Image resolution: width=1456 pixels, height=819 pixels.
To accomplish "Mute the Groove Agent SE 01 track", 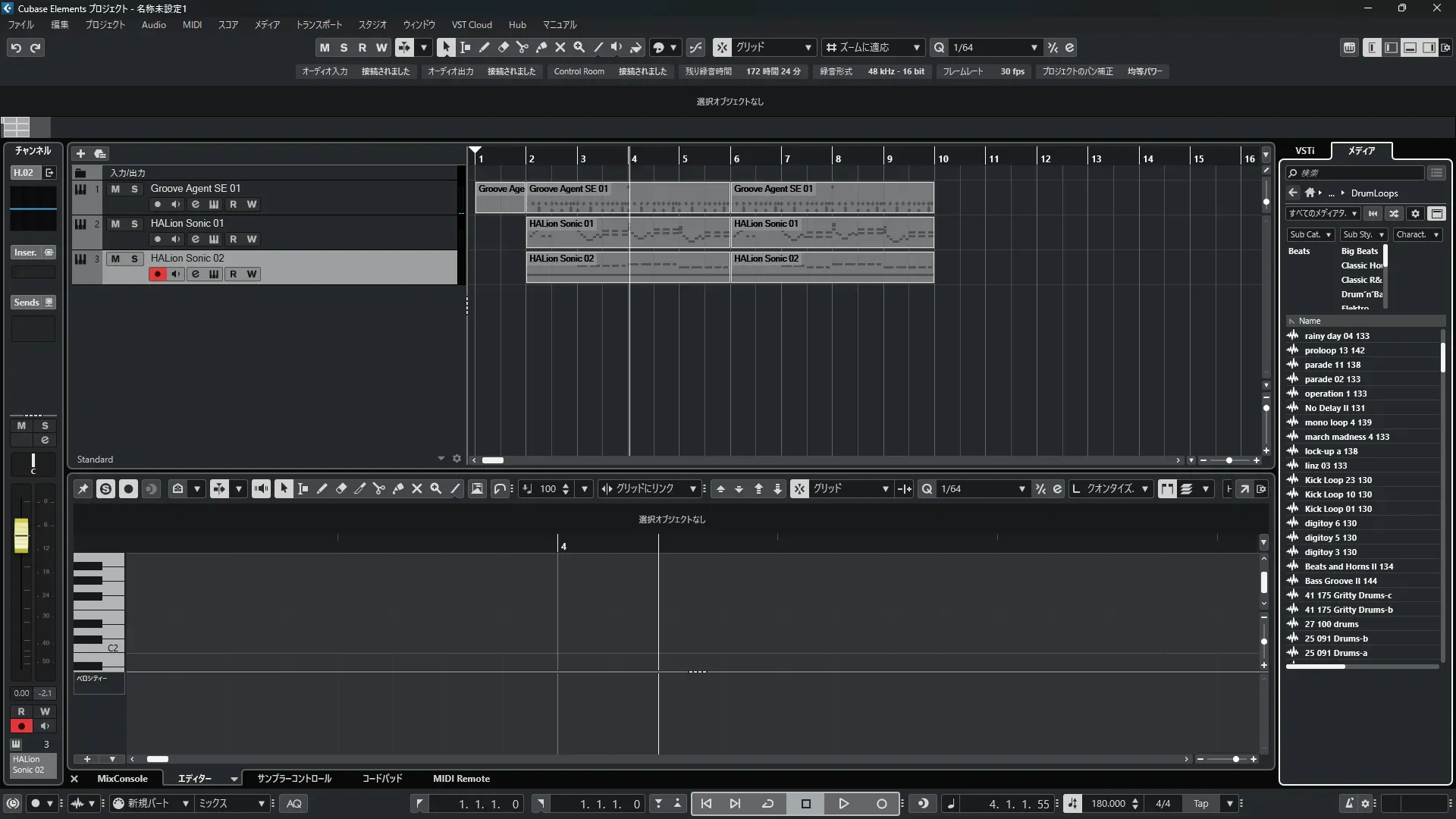I will pyautogui.click(x=115, y=189).
